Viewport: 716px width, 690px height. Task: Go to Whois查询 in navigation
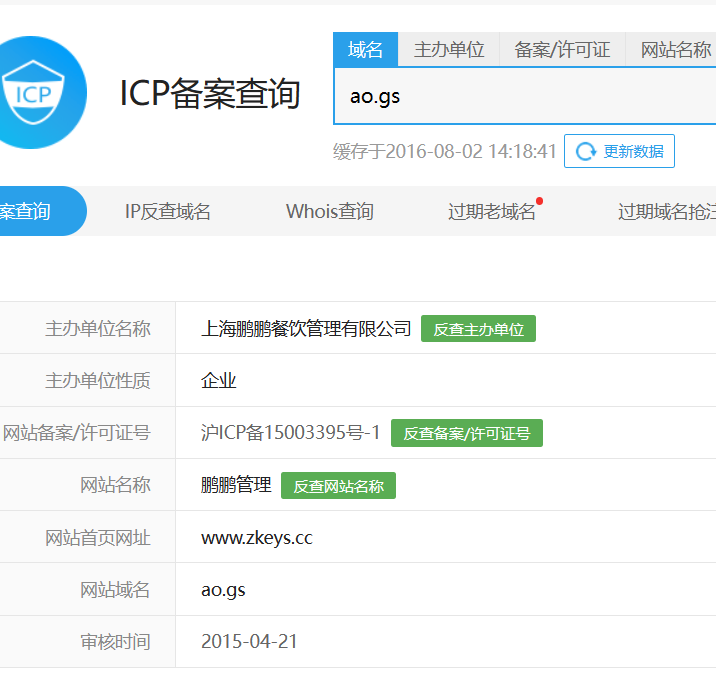pyautogui.click(x=329, y=211)
